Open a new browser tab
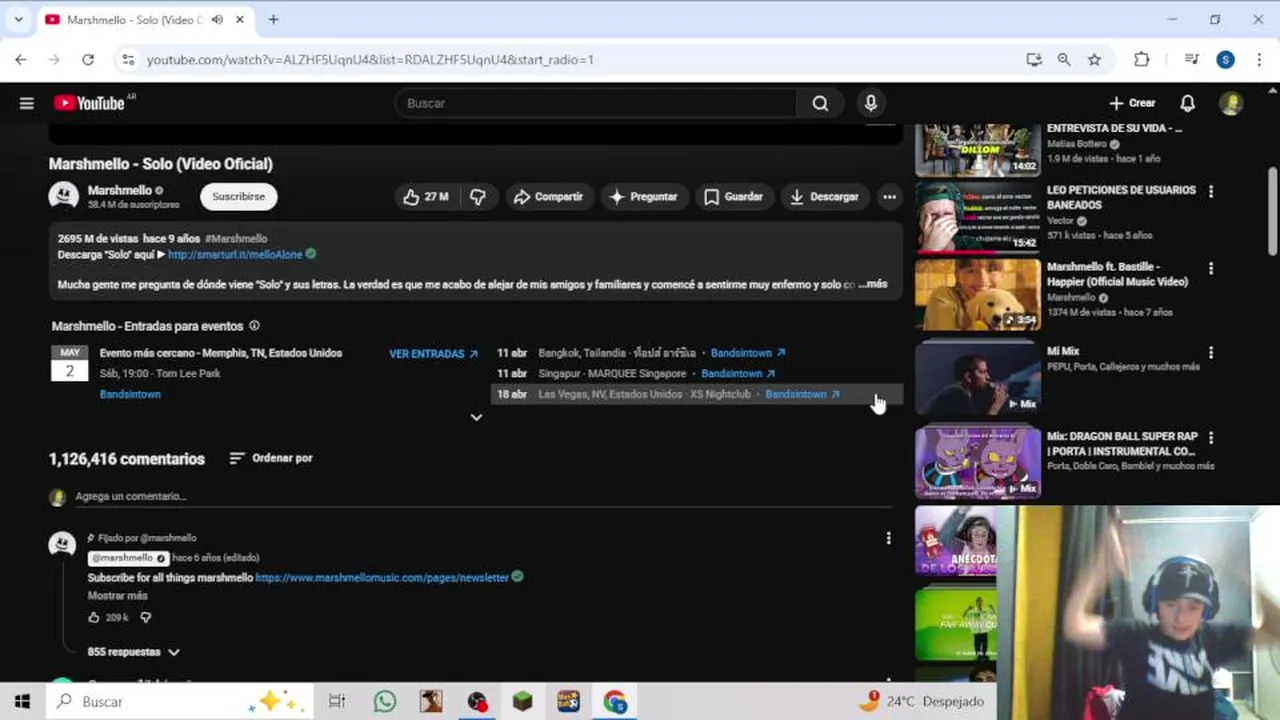The height and width of the screenshot is (720, 1280). click(x=273, y=19)
